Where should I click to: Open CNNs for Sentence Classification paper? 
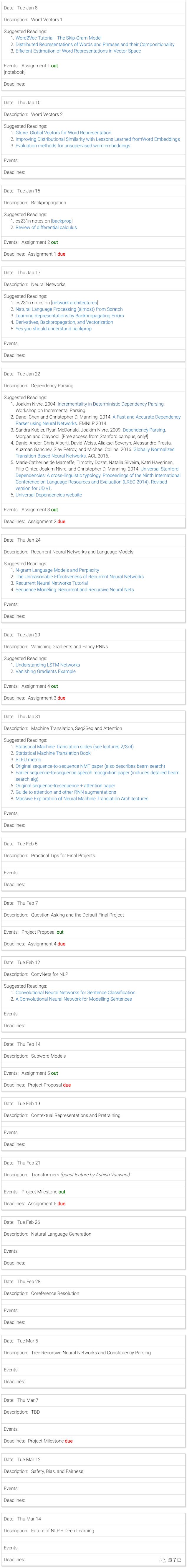pos(75,992)
